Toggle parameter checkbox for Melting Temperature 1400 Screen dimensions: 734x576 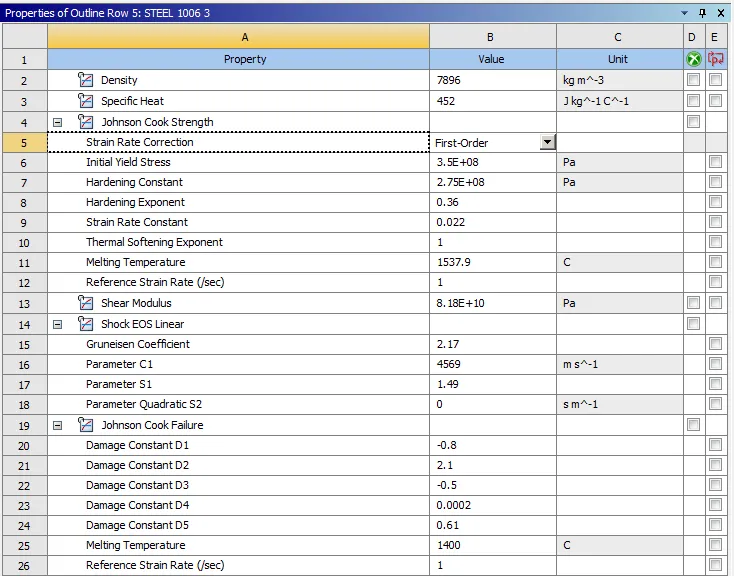click(x=715, y=545)
